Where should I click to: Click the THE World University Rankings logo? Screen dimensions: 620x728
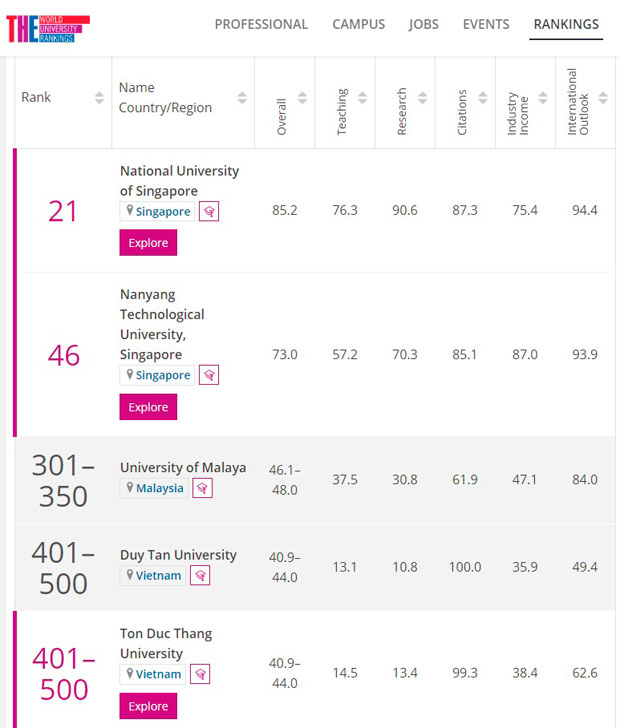(x=47, y=27)
